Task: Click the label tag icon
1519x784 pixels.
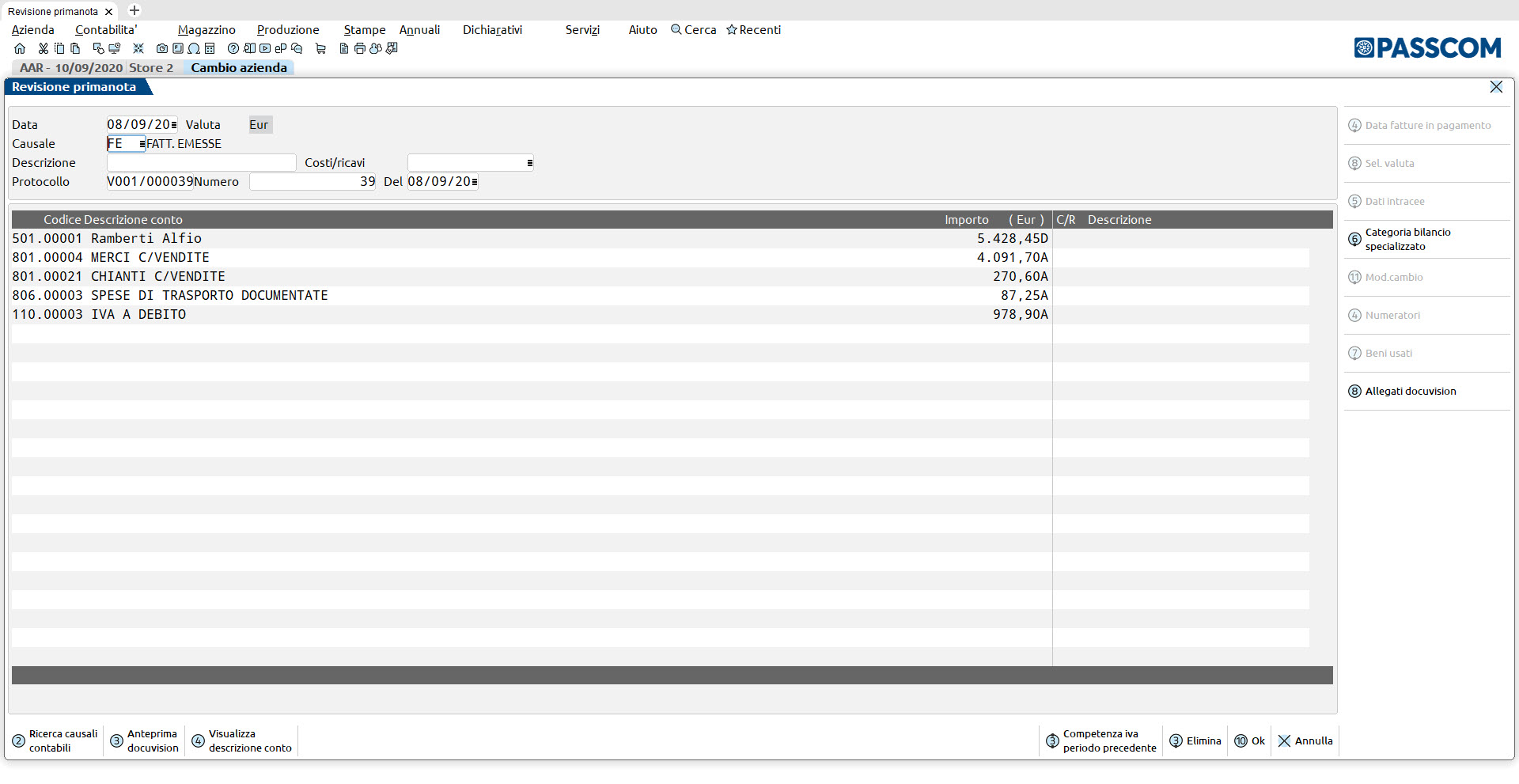Action: point(392,48)
